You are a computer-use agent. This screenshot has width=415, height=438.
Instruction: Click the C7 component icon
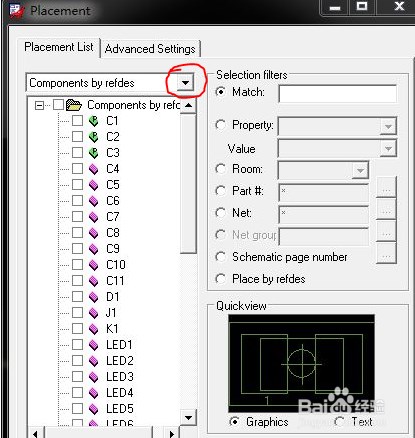click(x=94, y=217)
